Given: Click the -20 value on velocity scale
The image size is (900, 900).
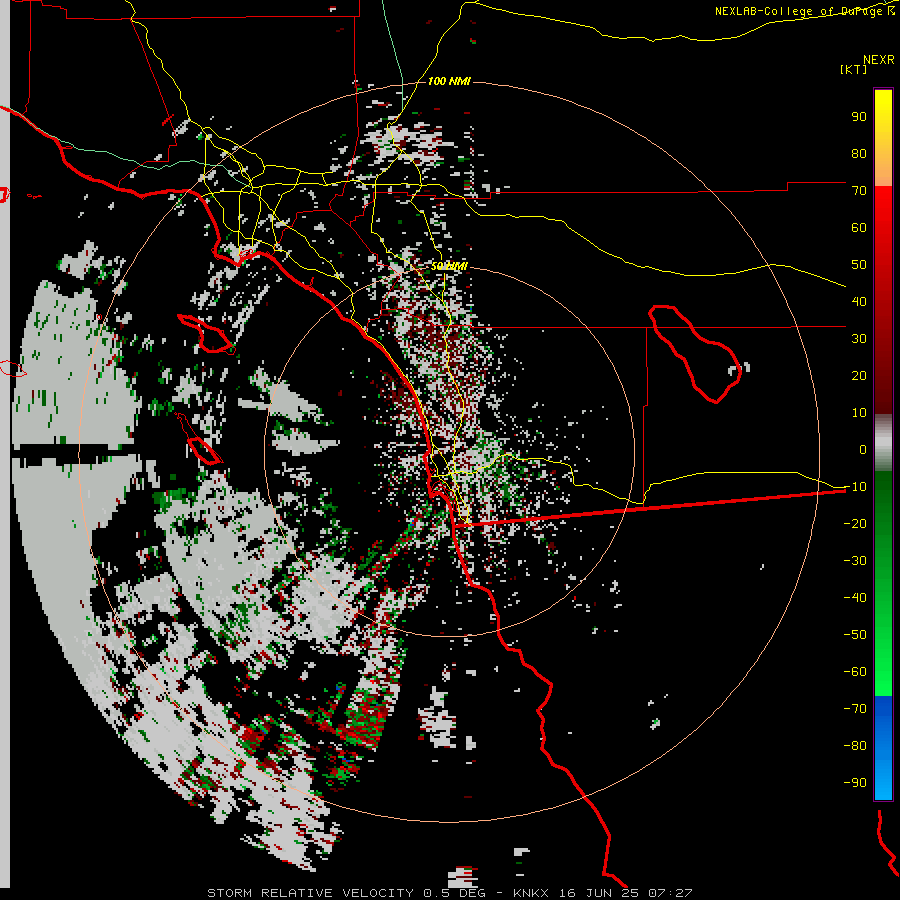Looking at the screenshot, I should [855, 523].
